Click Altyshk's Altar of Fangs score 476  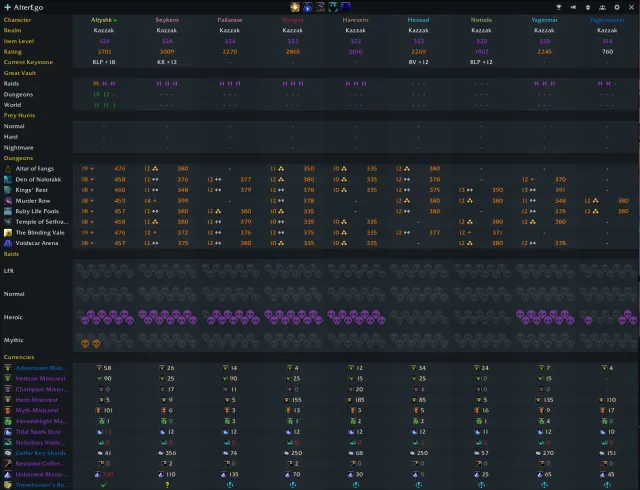coord(120,169)
